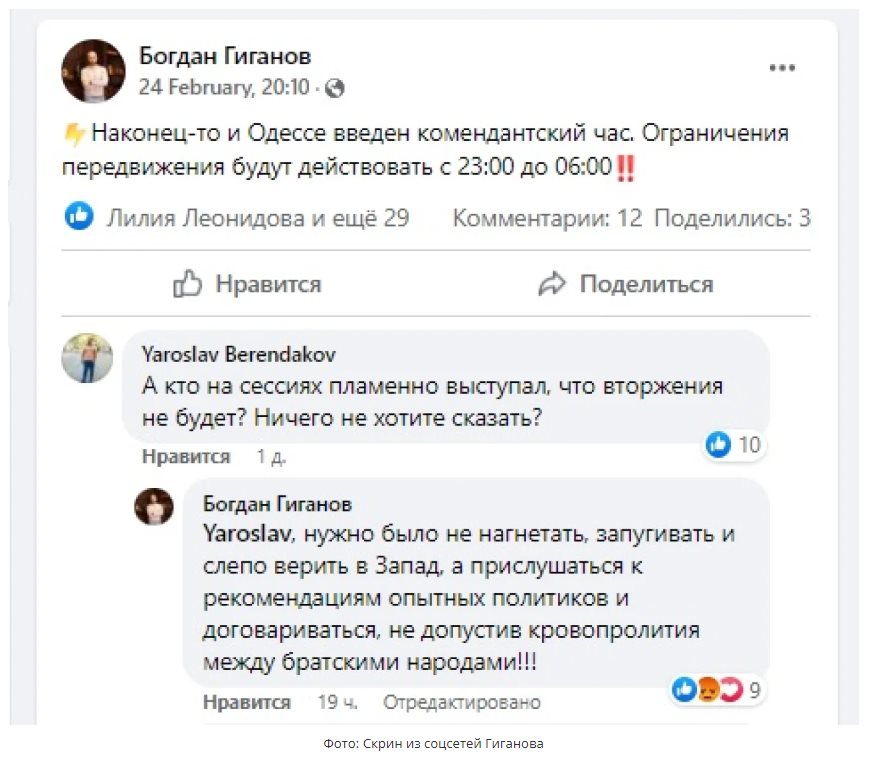Like Yaroslav Berendakov's comment via Нравится
The height and width of the screenshot is (763, 871).
coord(186,457)
